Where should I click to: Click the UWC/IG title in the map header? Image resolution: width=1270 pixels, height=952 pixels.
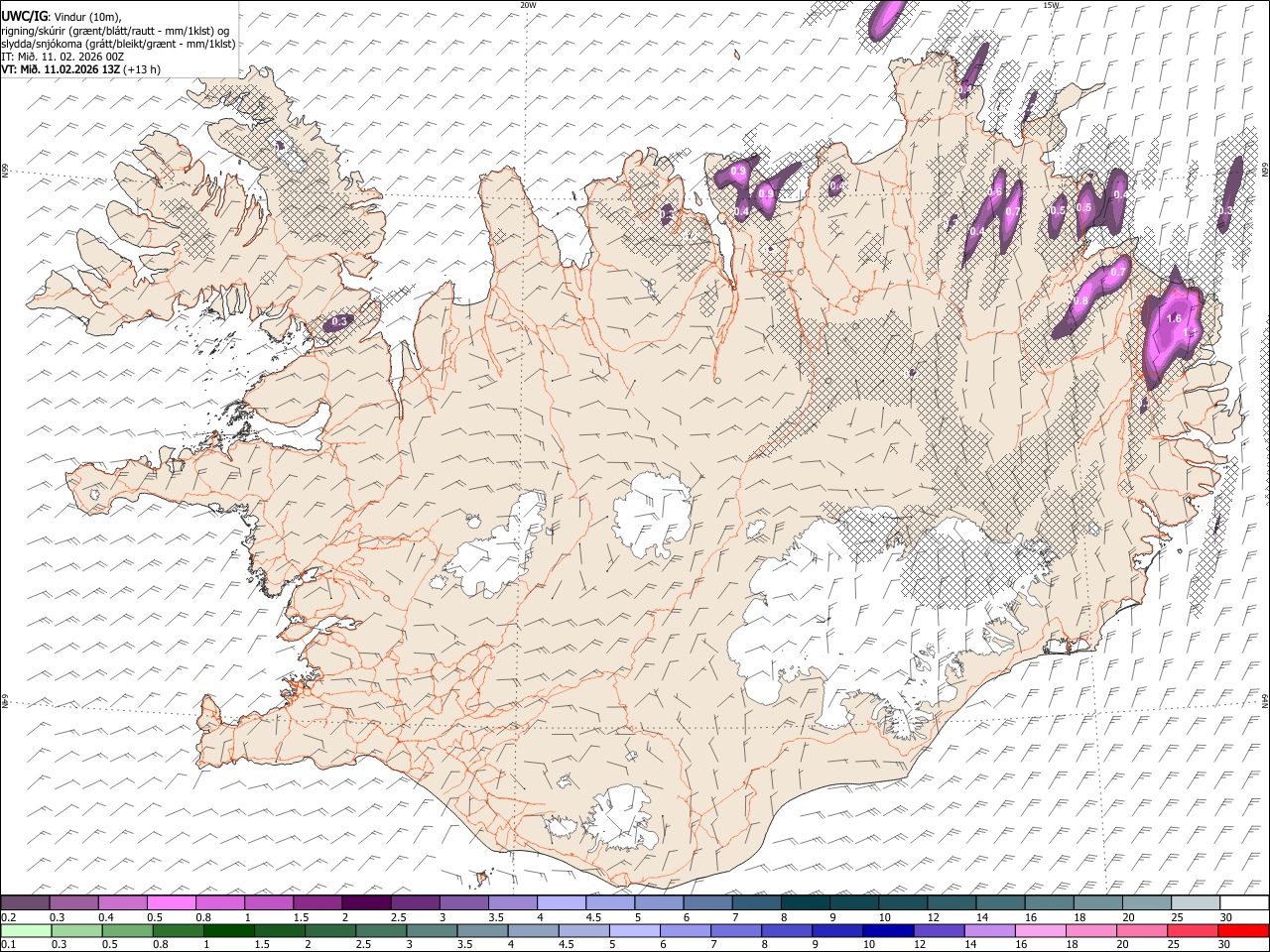pyautogui.click(x=23, y=16)
